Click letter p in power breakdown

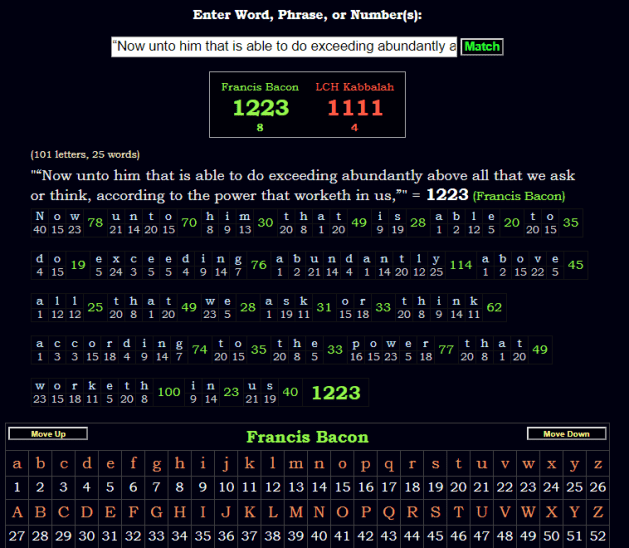[x=356, y=345]
